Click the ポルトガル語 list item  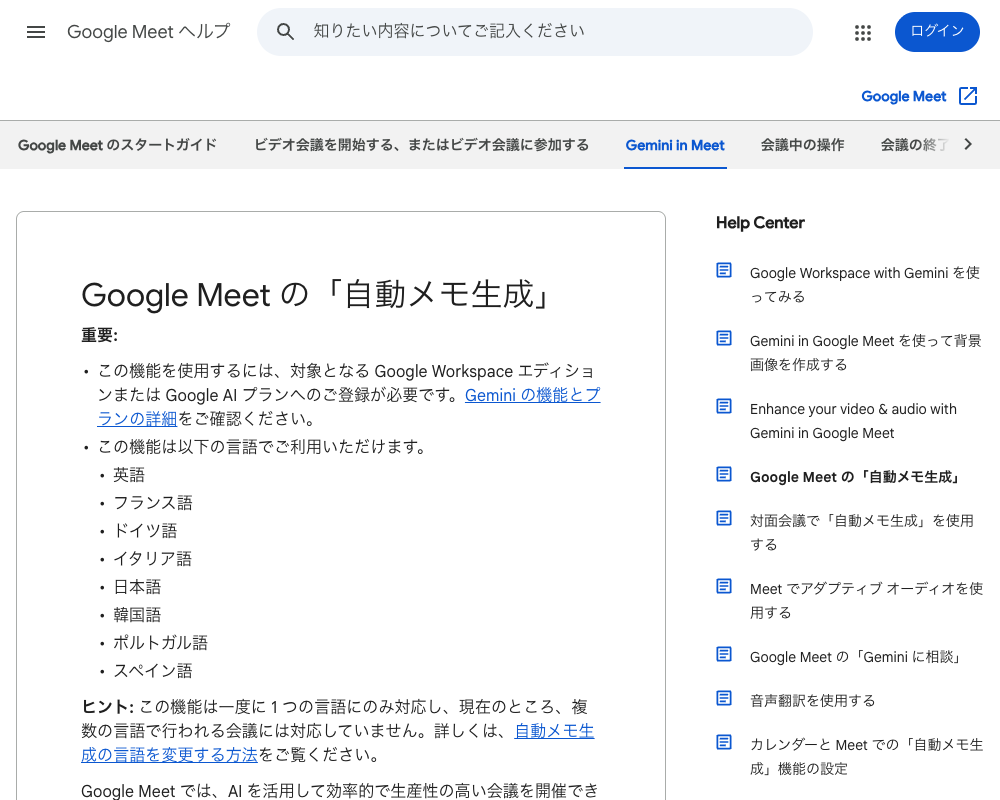(161, 642)
